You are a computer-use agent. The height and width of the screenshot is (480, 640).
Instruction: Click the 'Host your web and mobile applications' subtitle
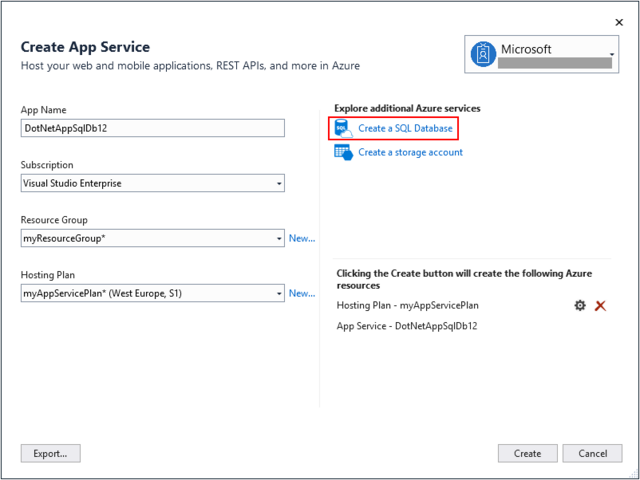click(190, 66)
